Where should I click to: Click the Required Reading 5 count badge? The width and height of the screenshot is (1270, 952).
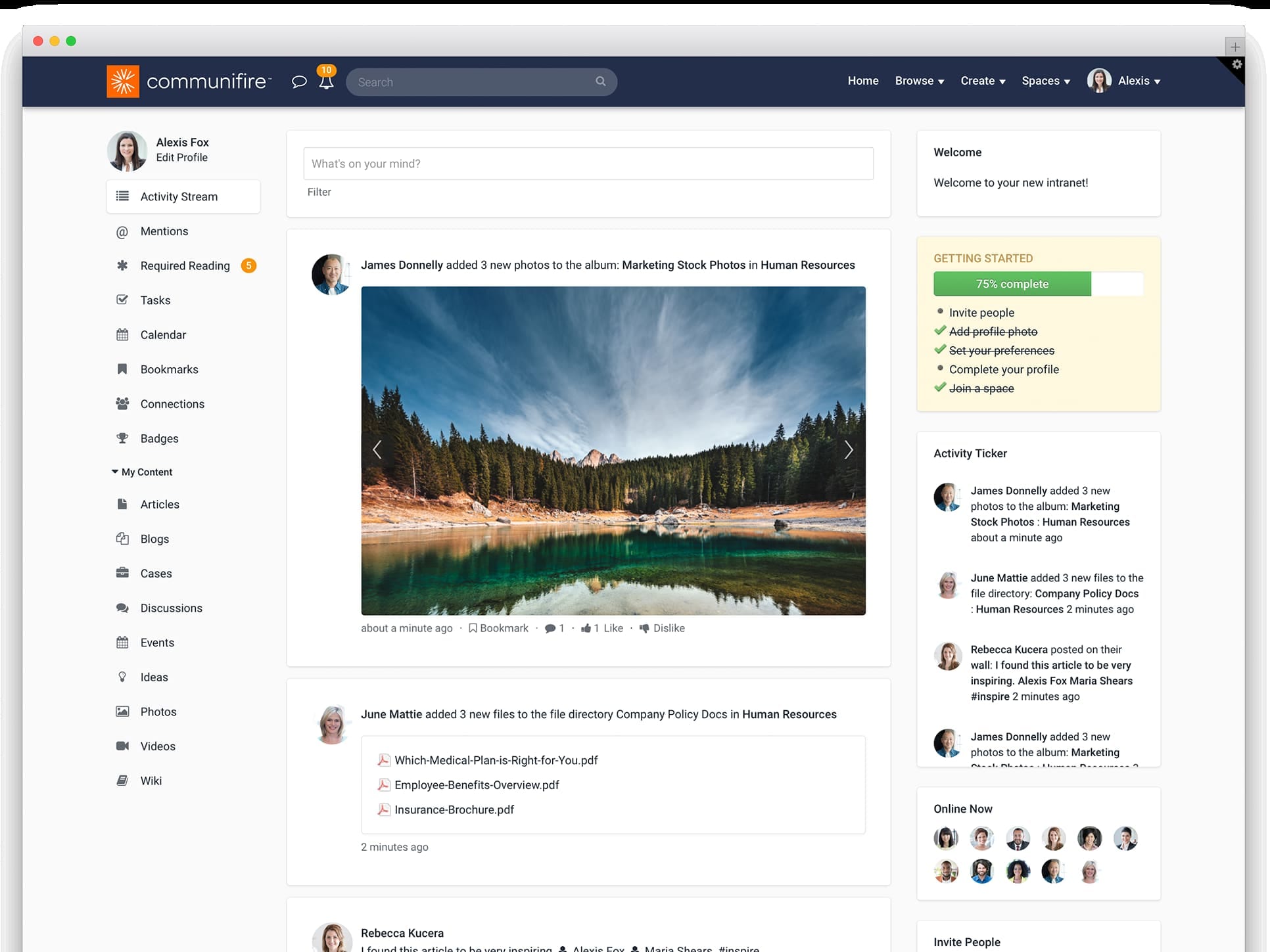[248, 265]
